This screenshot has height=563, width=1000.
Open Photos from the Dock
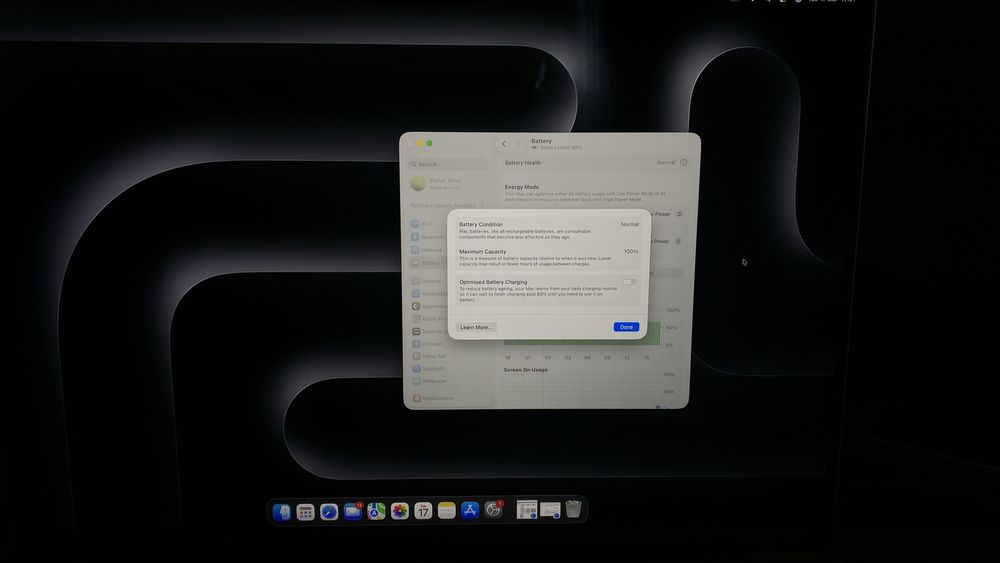tap(400, 511)
